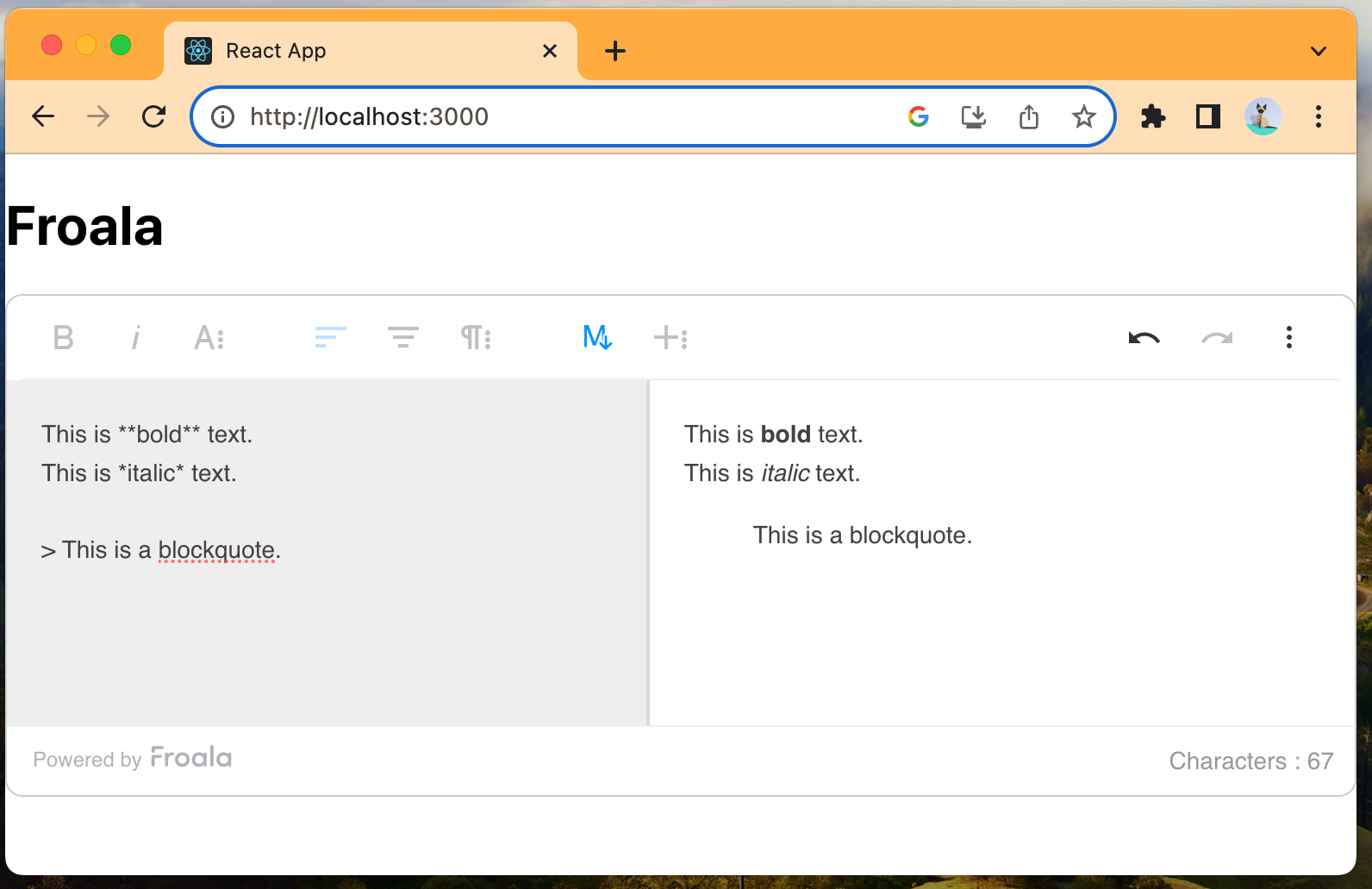Image resolution: width=1372 pixels, height=889 pixels.
Task: Open More Misc vertical dots menu
Action: tap(1288, 337)
